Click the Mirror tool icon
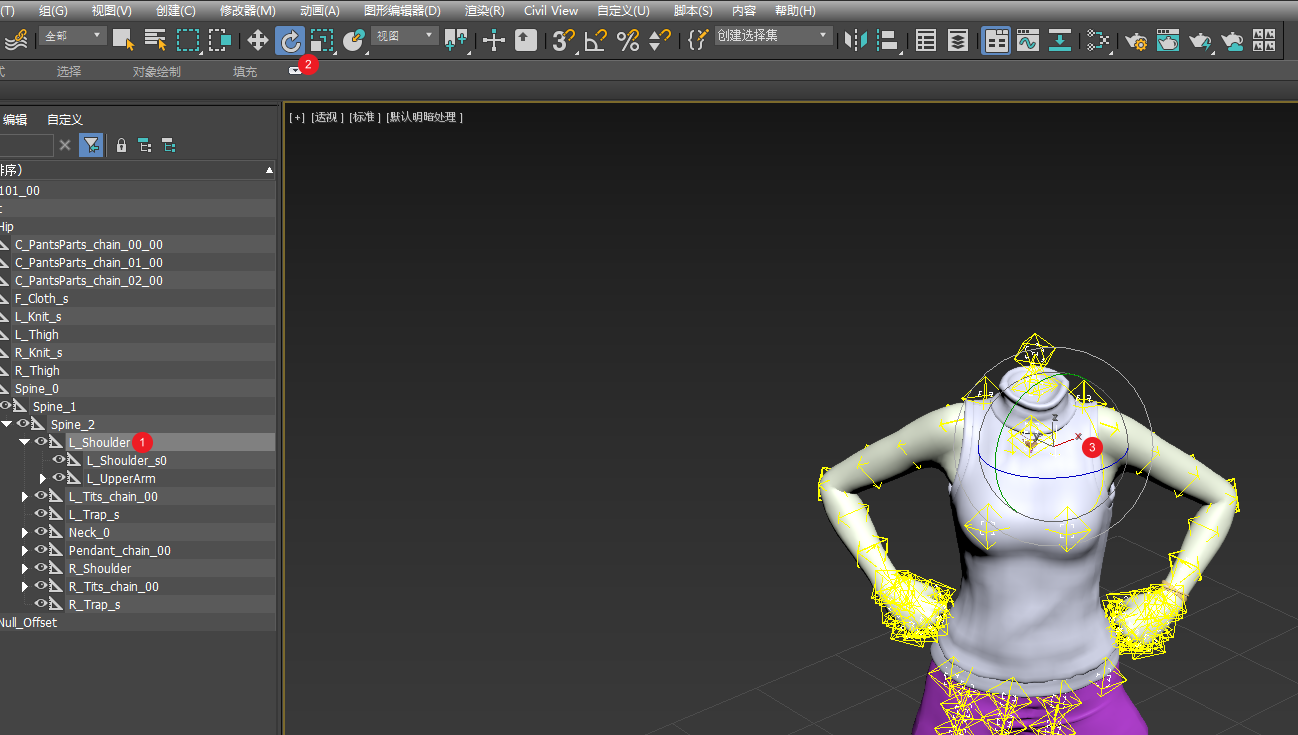This screenshot has height=735, width=1298. coord(856,40)
